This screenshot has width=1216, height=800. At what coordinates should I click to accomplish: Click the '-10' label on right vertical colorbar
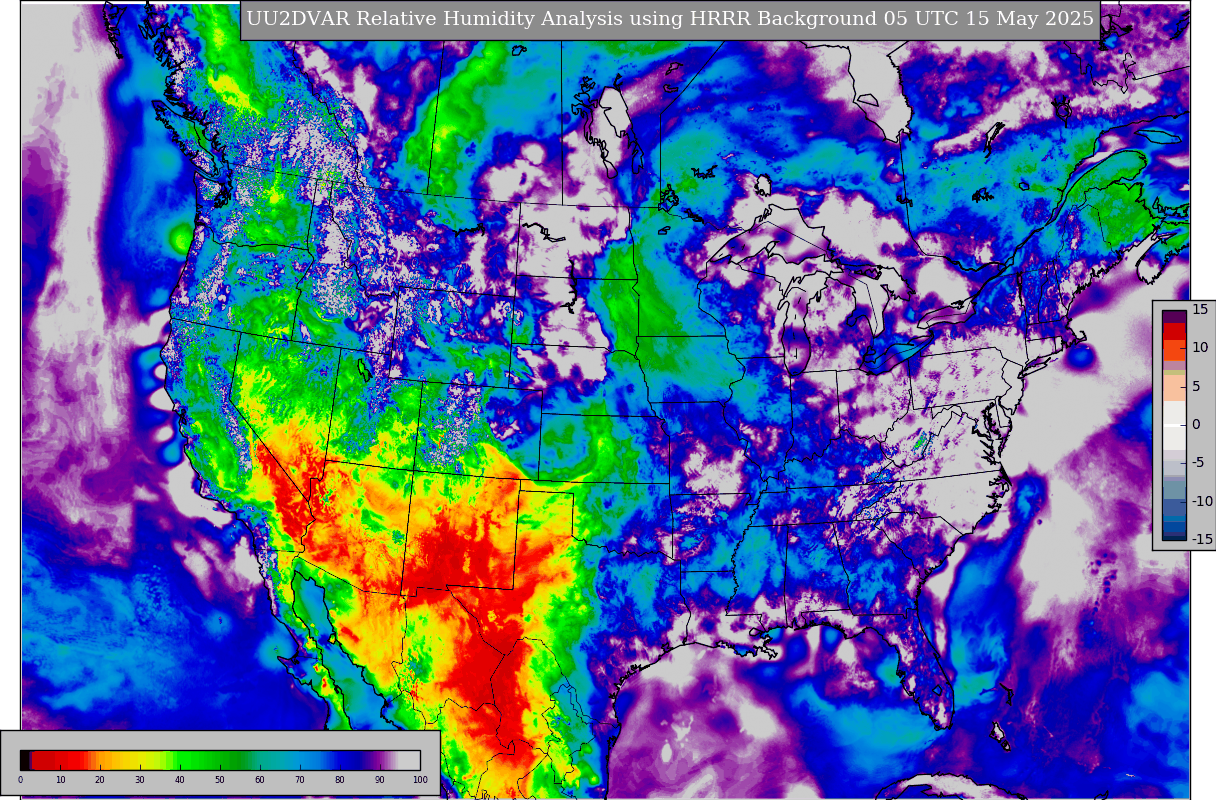[1202, 501]
